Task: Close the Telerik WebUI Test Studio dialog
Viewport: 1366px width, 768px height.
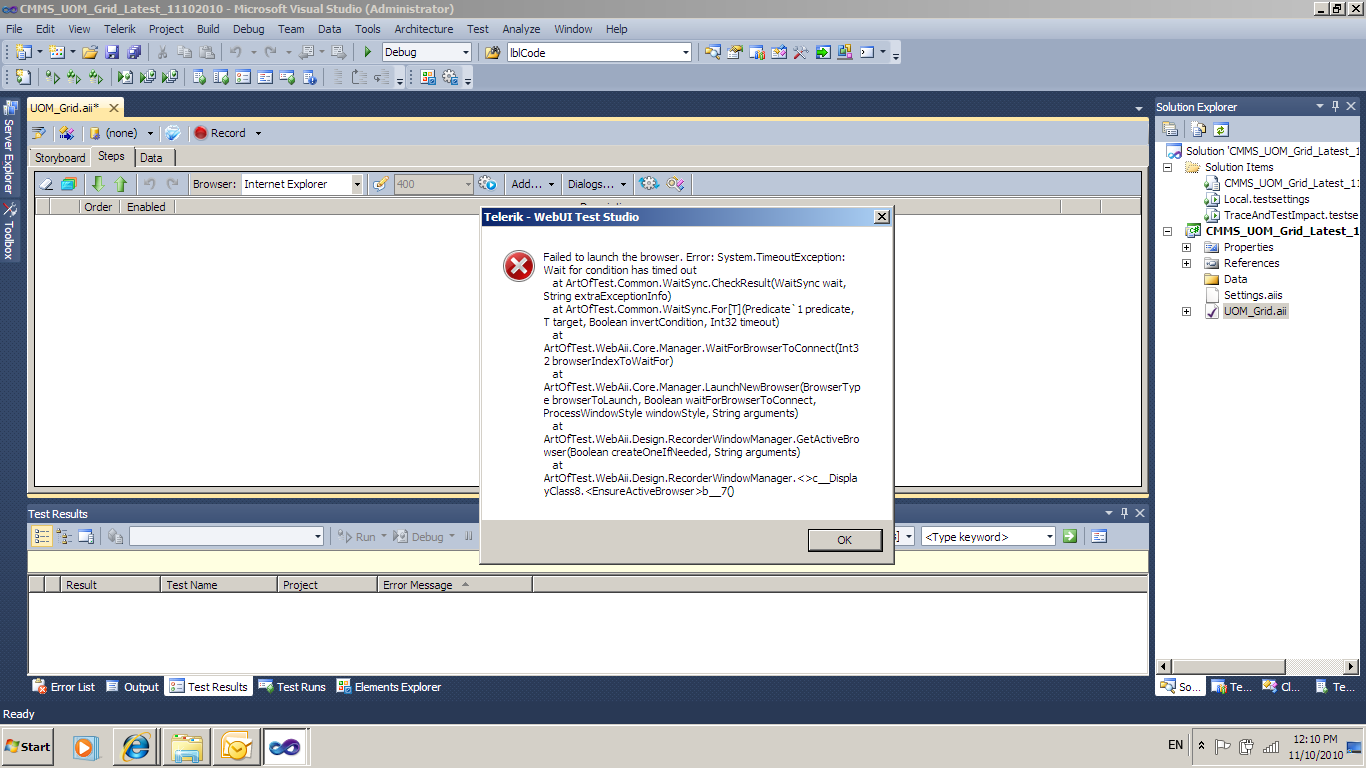Action: 881,217
